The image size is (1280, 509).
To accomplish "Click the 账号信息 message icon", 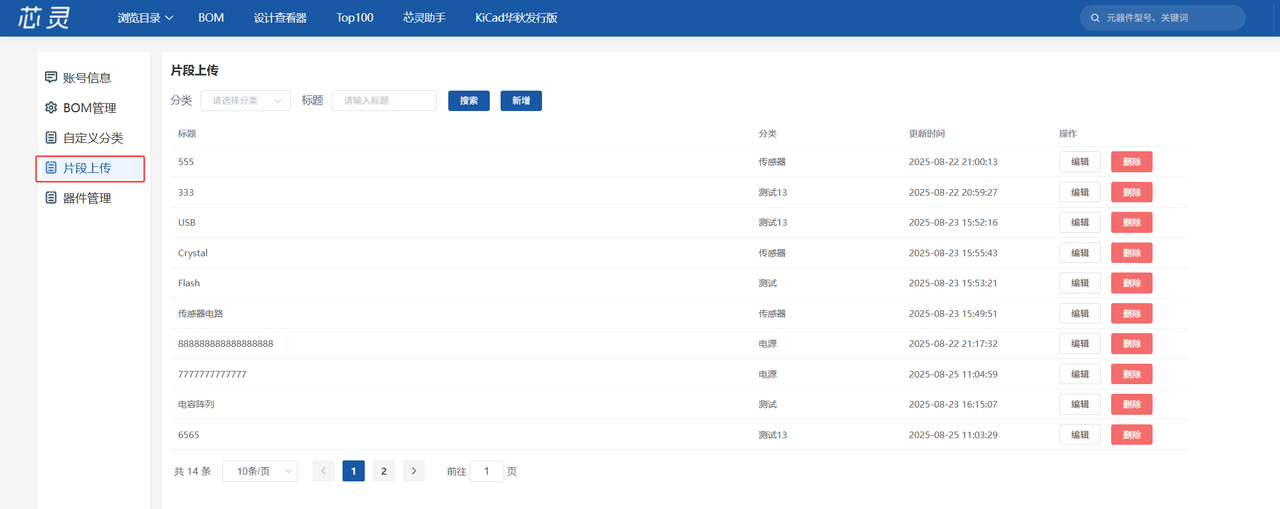I will pyautogui.click(x=51, y=77).
